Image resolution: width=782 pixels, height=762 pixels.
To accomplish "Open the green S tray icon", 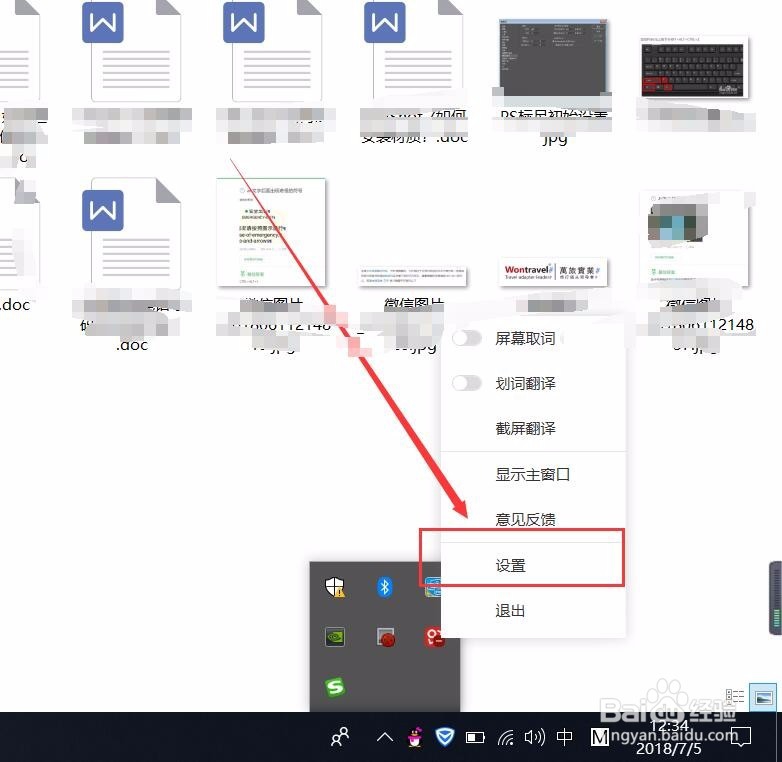I will point(335,687).
